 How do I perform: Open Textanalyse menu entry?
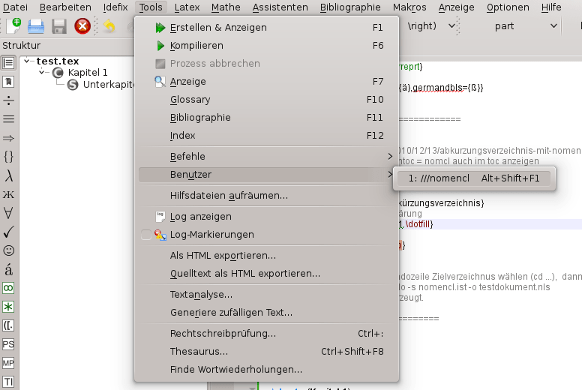(266, 295)
